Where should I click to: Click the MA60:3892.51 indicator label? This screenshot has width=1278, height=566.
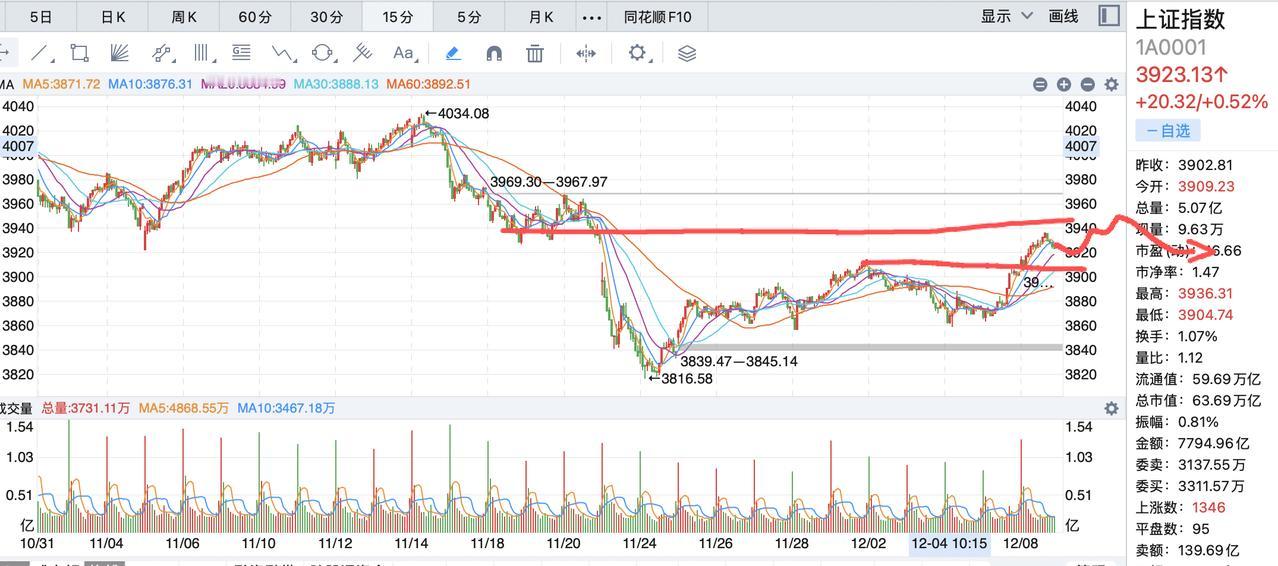tap(428, 85)
